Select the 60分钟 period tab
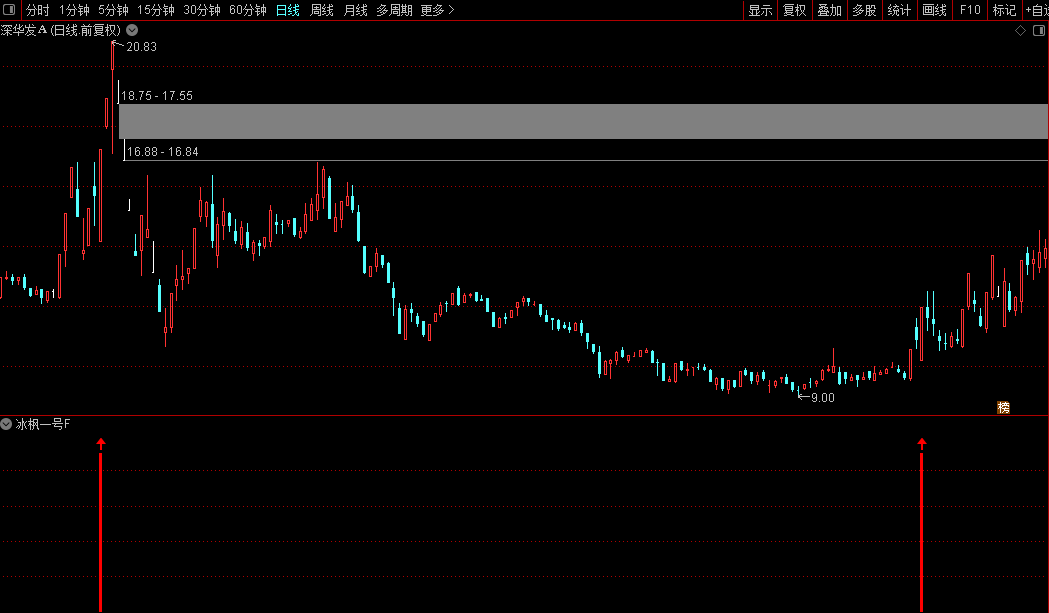The height and width of the screenshot is (613, 1049). tap(248, 10)
